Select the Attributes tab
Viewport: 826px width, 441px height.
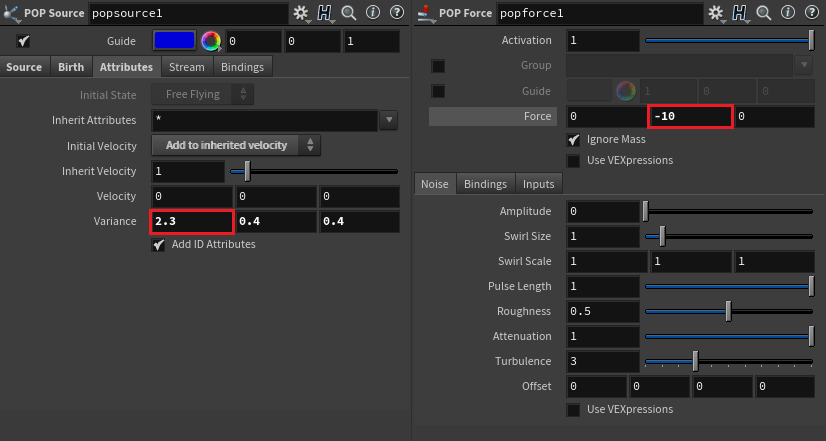tap(126, 67)
